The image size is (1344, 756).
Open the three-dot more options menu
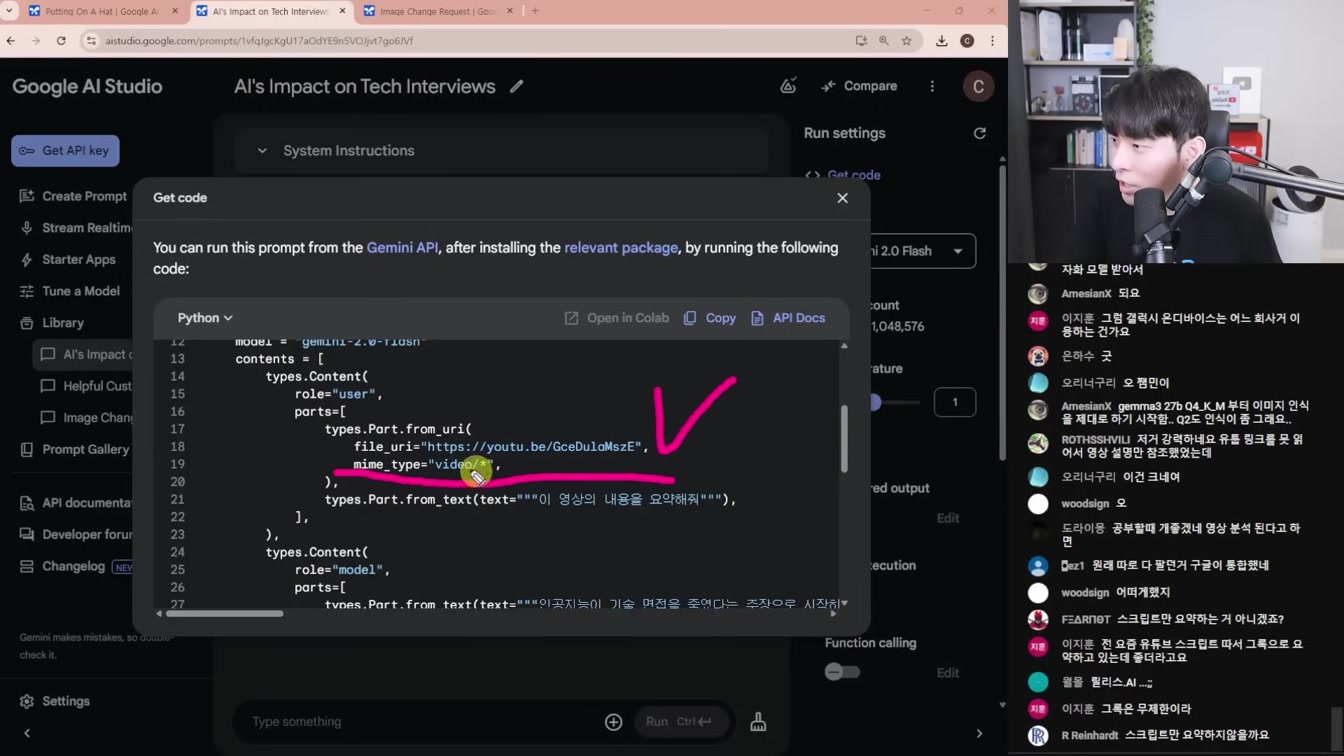pos(932,87)
